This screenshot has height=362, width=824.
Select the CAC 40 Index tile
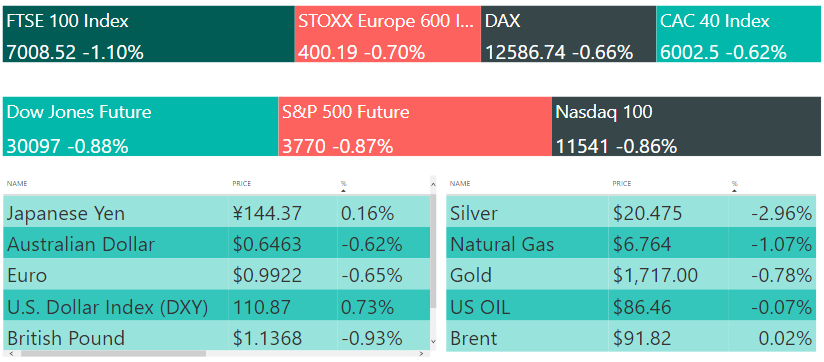pos(738,34)
